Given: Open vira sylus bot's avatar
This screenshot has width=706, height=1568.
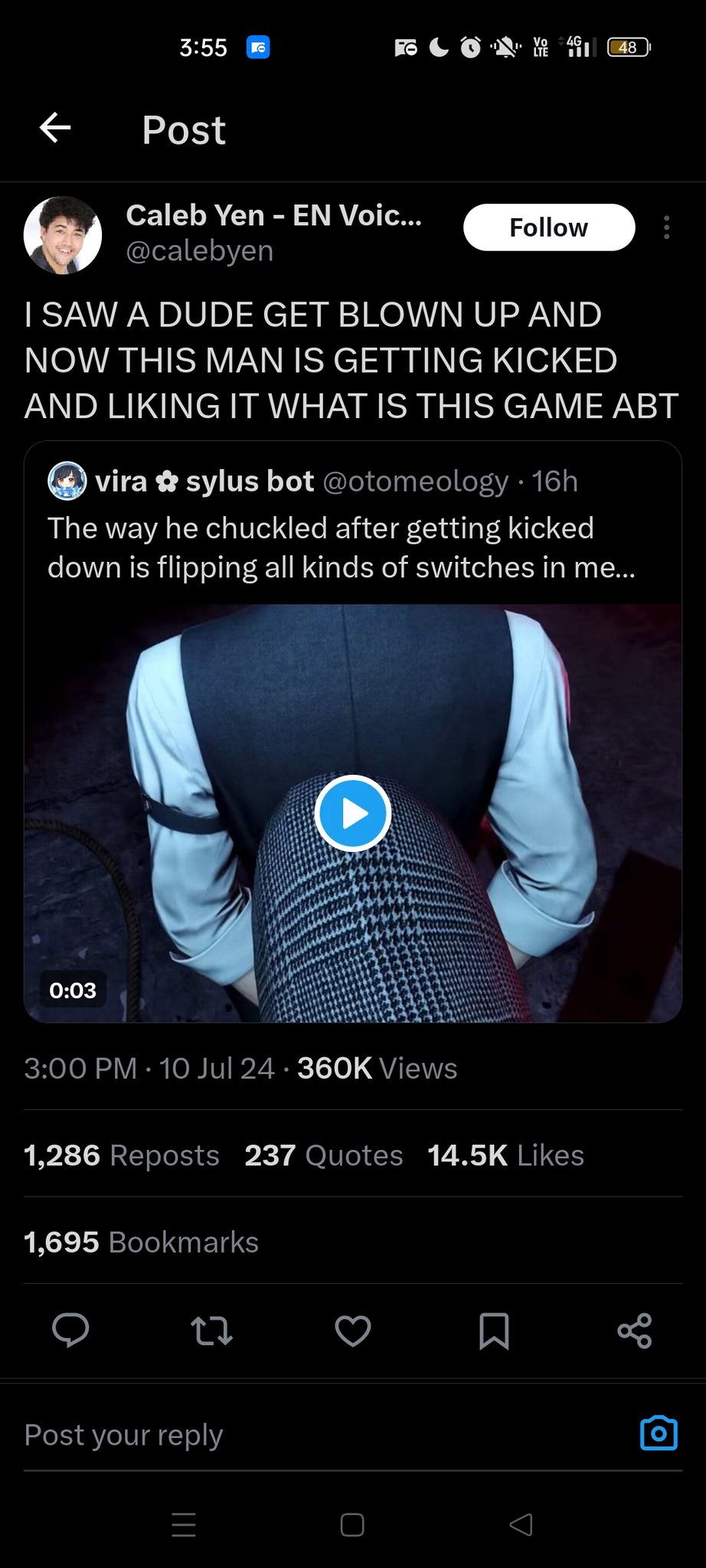Looking at the screenshot, I should pos(67,481).
